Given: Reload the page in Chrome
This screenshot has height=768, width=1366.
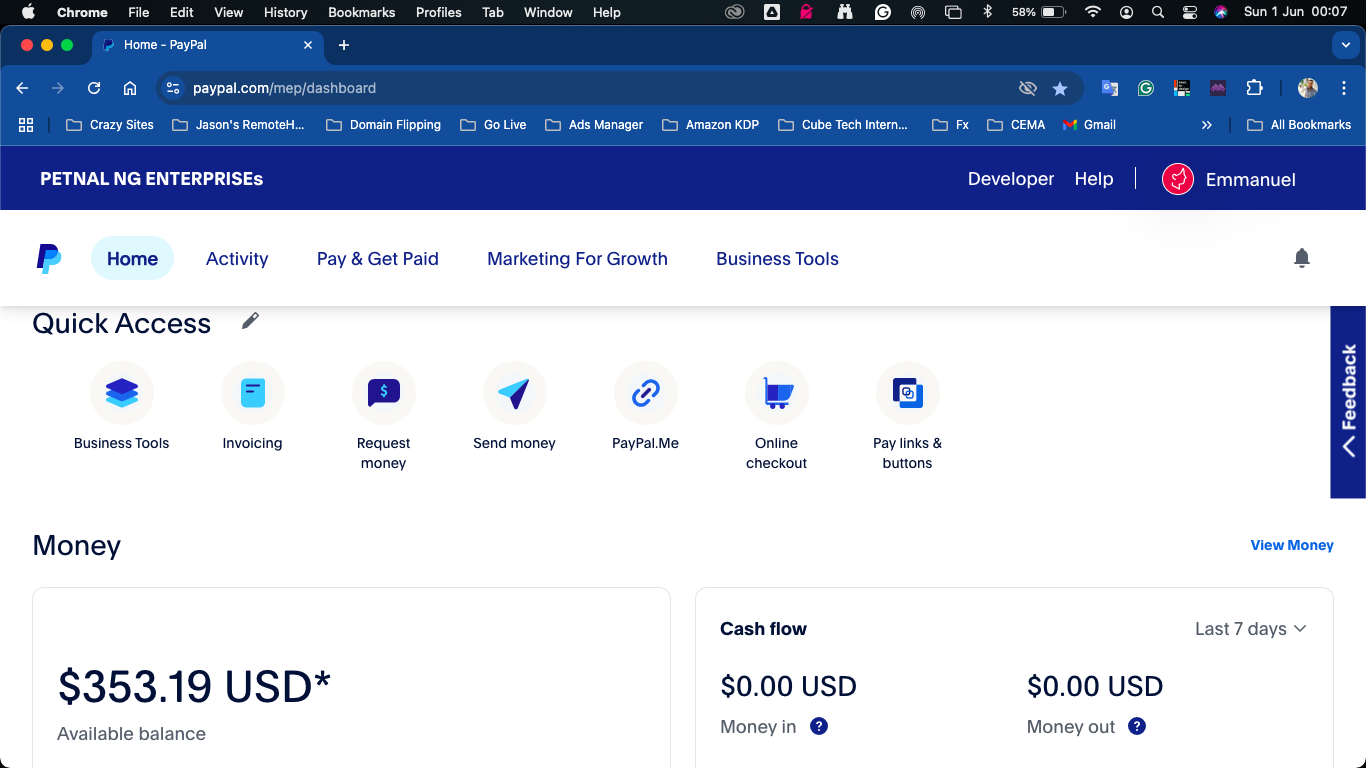Looking at the screenshot, I should pyautogui.click(x=94, y=88).
